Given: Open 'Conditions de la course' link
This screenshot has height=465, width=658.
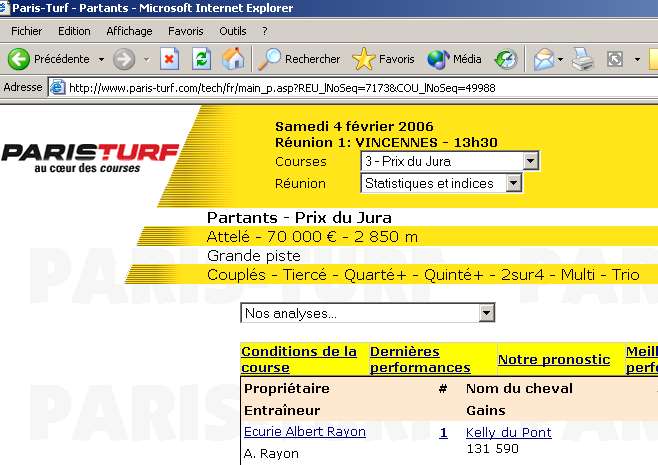Looking at the screenshot, I should [299, 359].
